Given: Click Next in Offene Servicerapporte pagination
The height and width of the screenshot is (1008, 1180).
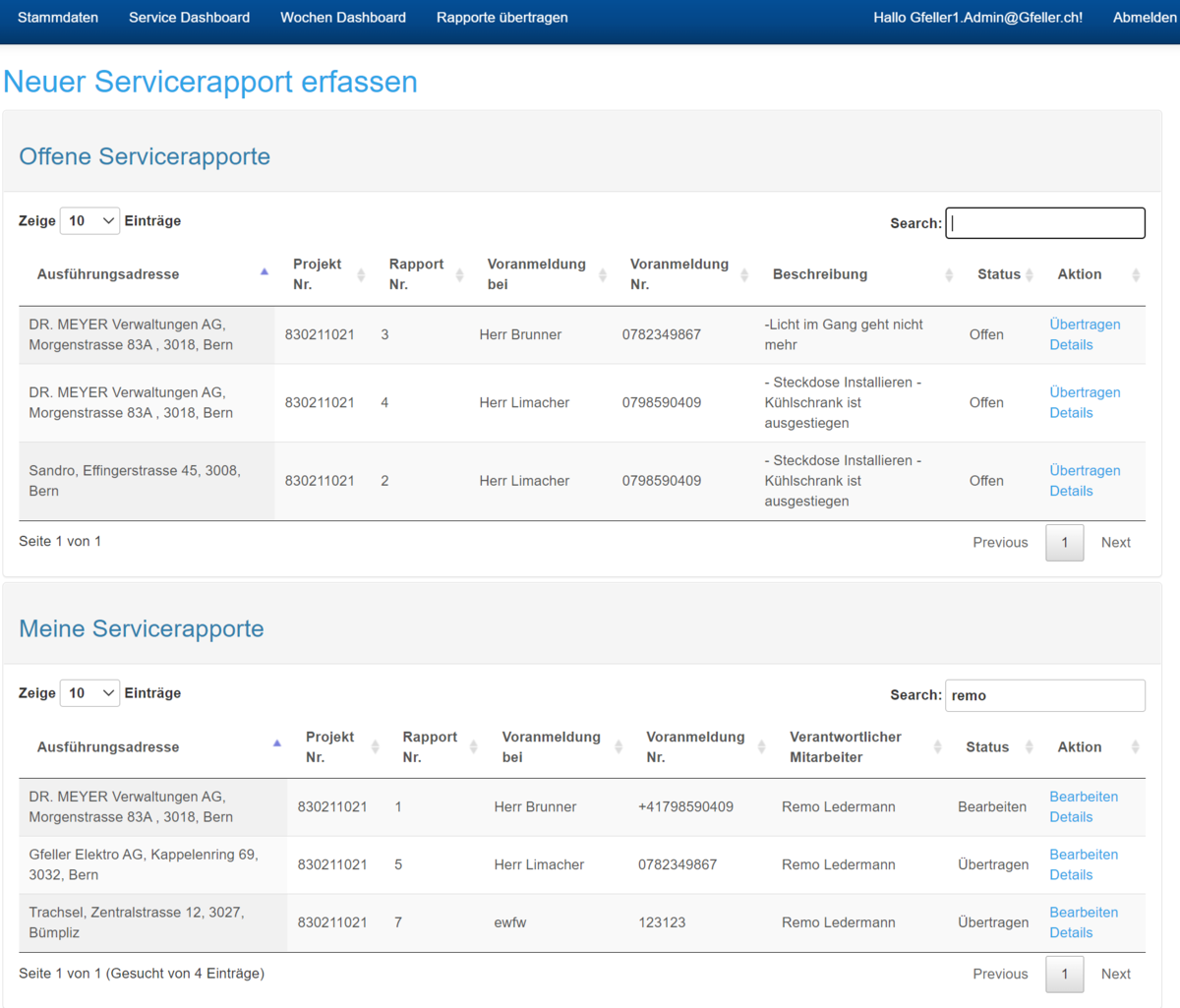Looking at the screenshot, I should coord(1115,542).
